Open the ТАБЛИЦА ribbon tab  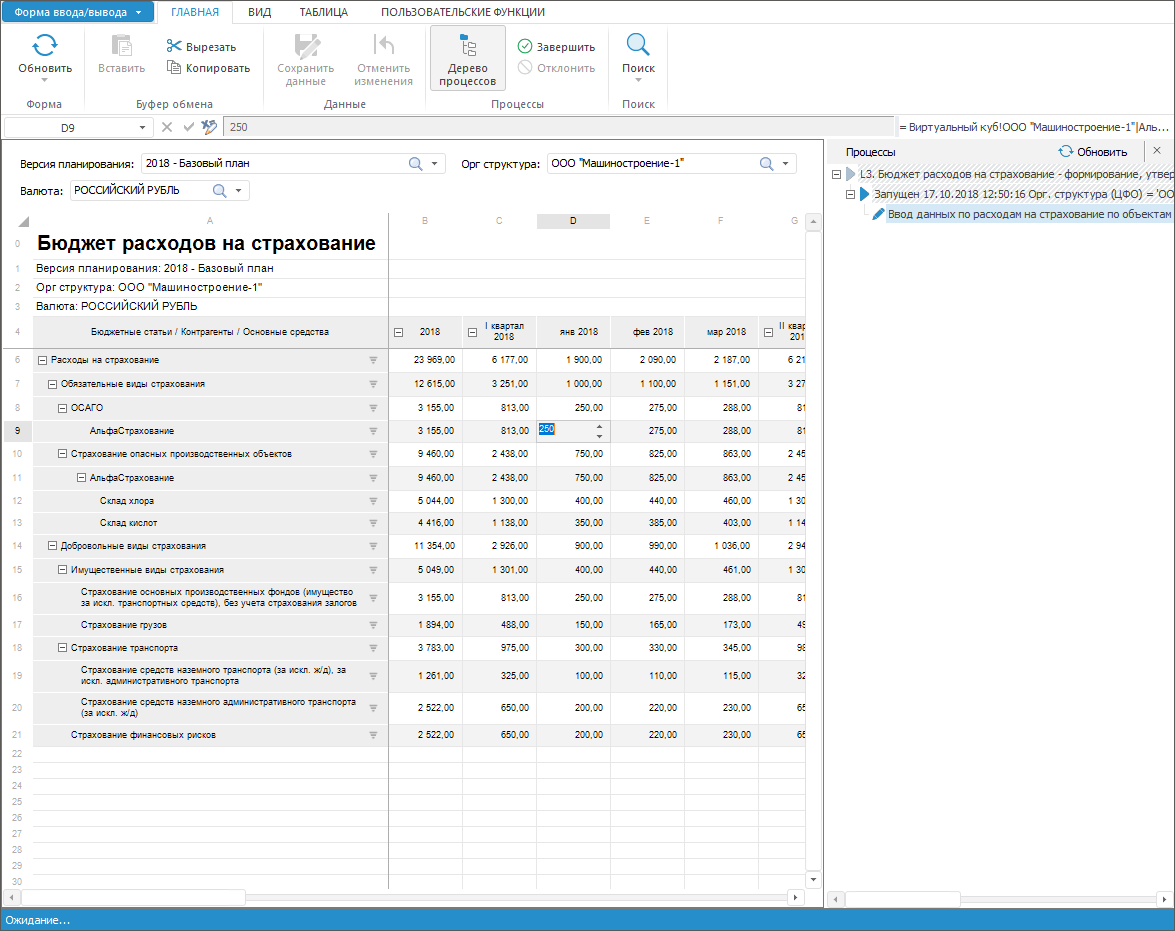323,12
